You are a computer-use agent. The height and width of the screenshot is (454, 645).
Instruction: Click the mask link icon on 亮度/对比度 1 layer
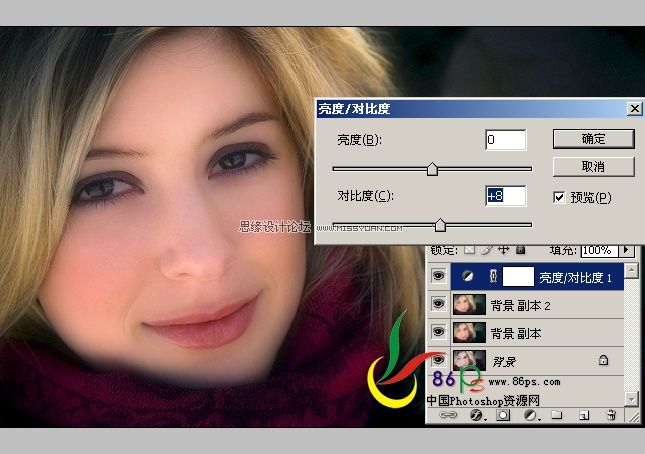tap(493, 277)
